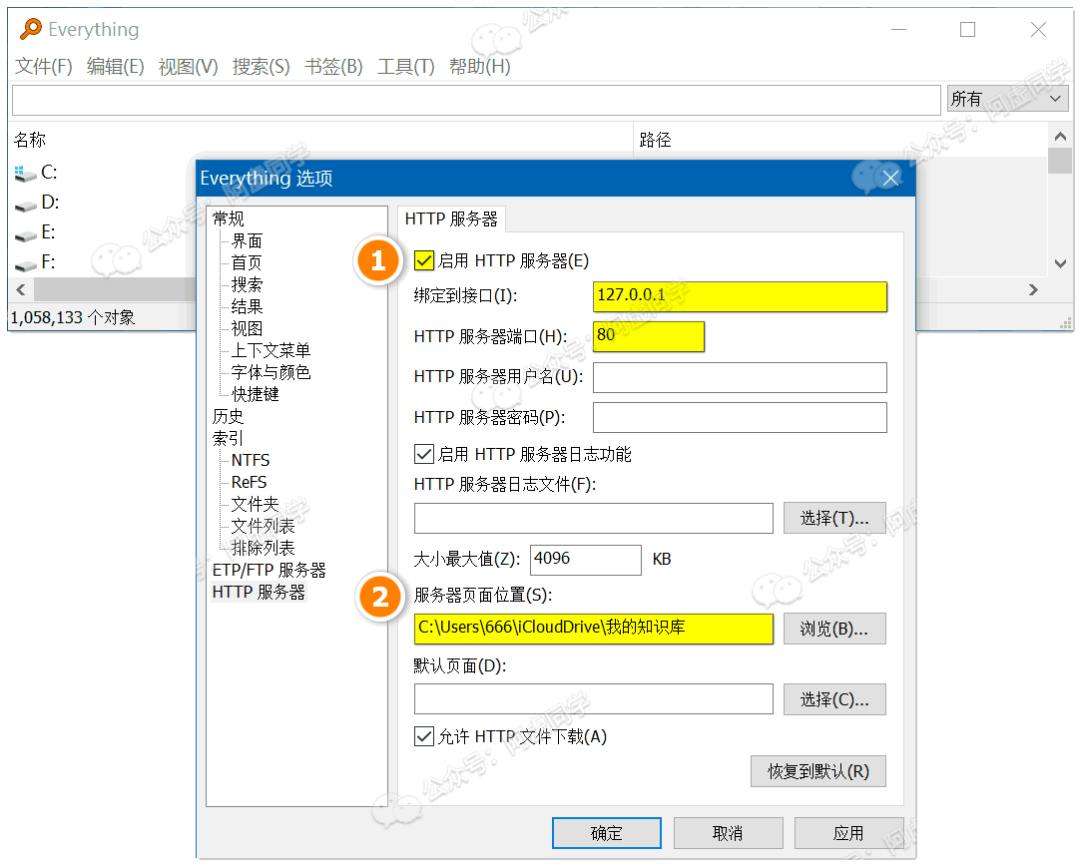Viewport: 1080px width, 865px height.
Task: Select 常规 in options tree
Action: coord(228,218)
